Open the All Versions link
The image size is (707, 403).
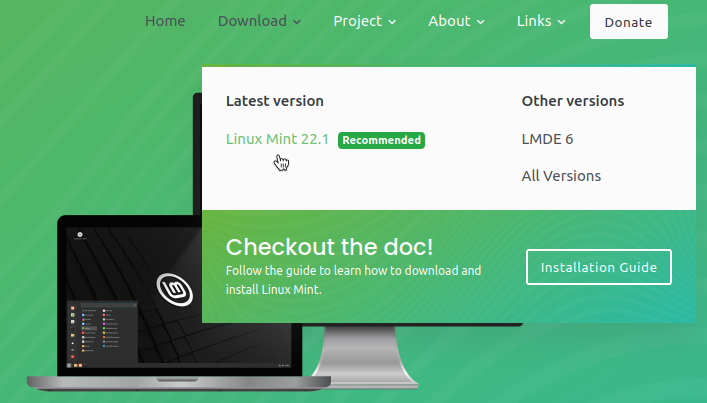561,176
